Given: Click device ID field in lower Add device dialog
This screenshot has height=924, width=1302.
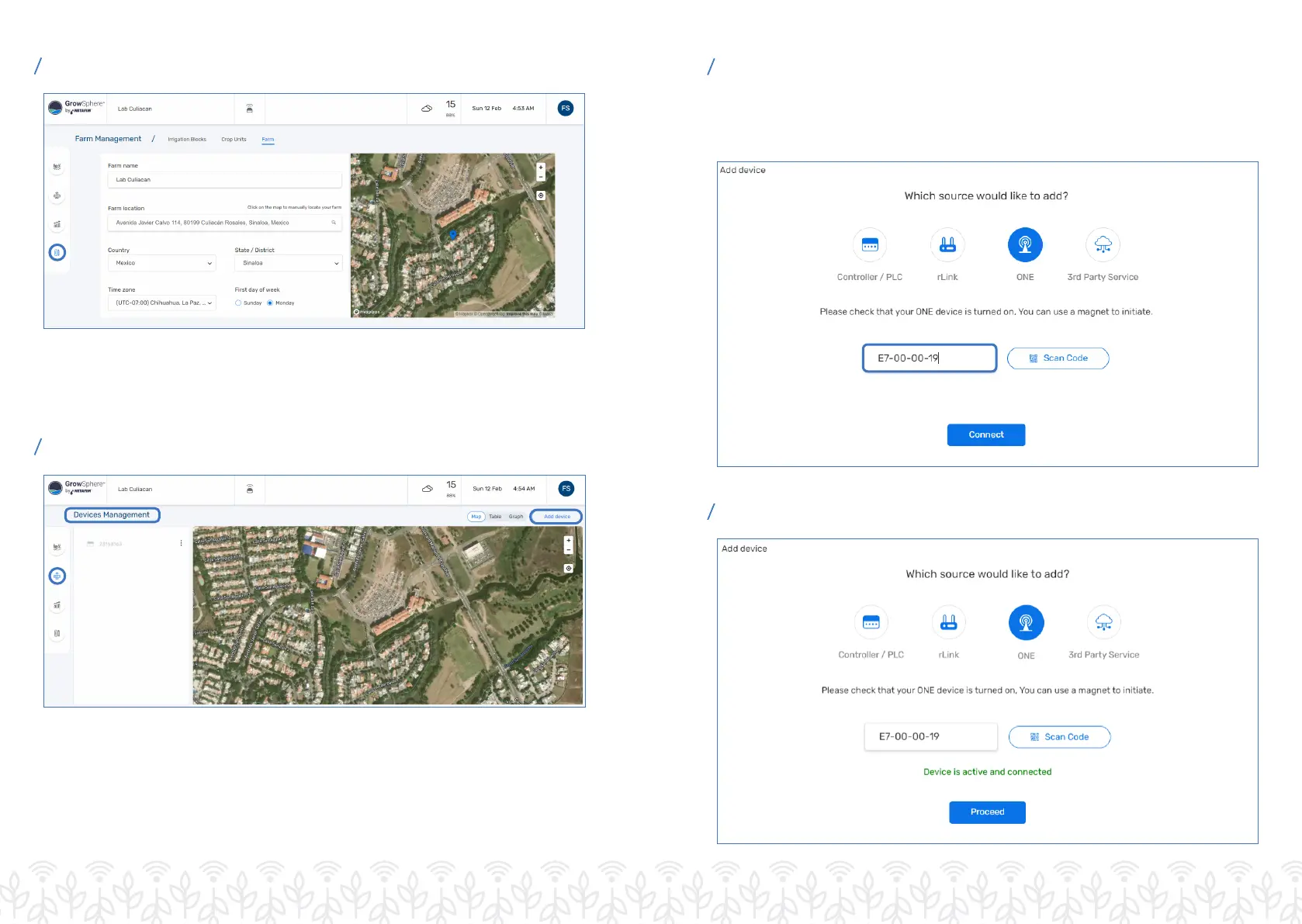Looking at the screenshot, I should 931,737.
